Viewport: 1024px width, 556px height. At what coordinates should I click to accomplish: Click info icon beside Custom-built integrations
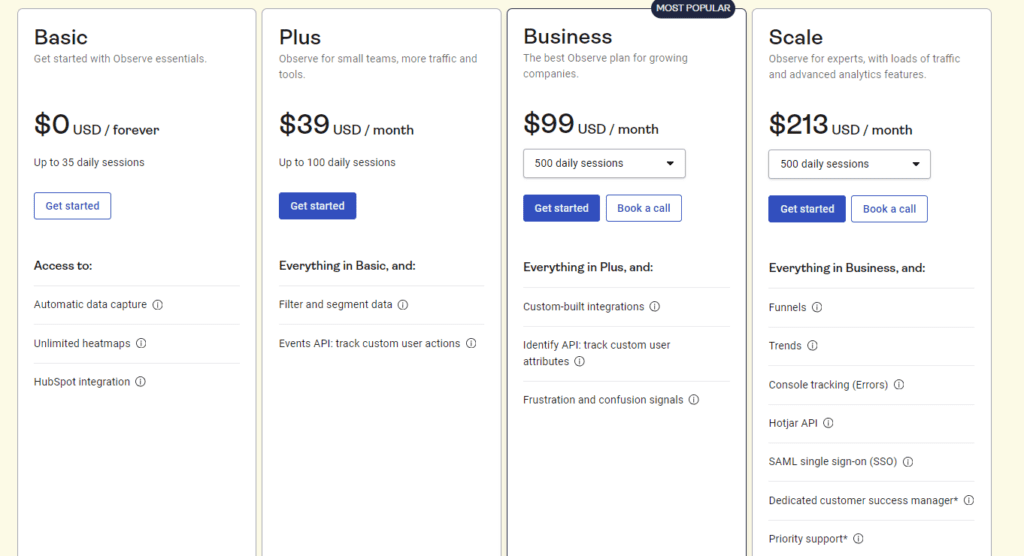[655, 307]
